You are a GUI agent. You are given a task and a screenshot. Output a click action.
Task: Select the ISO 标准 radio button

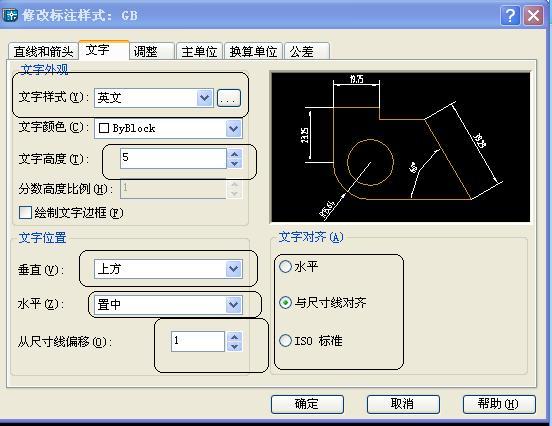point(286,340)
